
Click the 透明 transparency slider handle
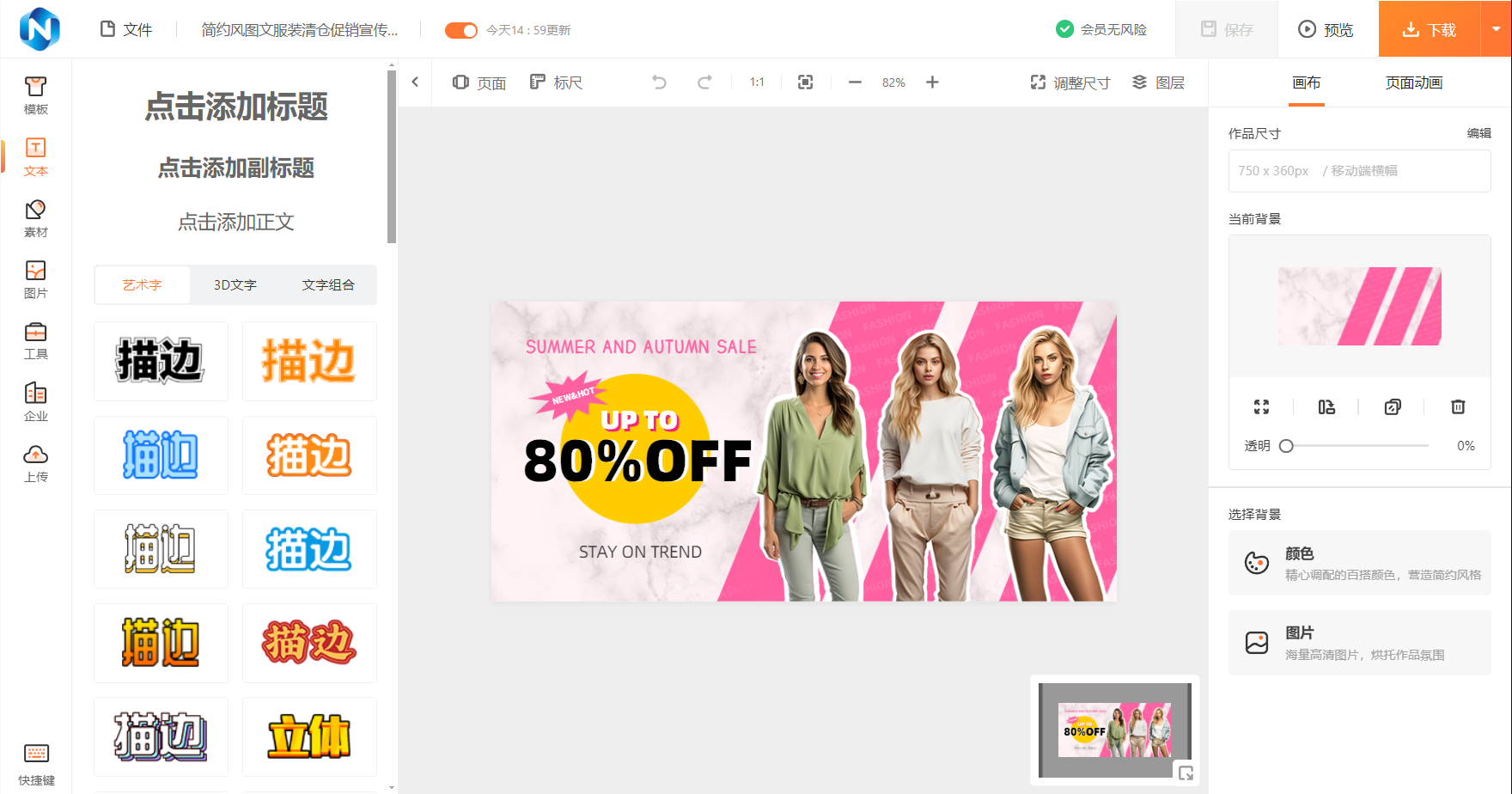tap(1286, 446)
